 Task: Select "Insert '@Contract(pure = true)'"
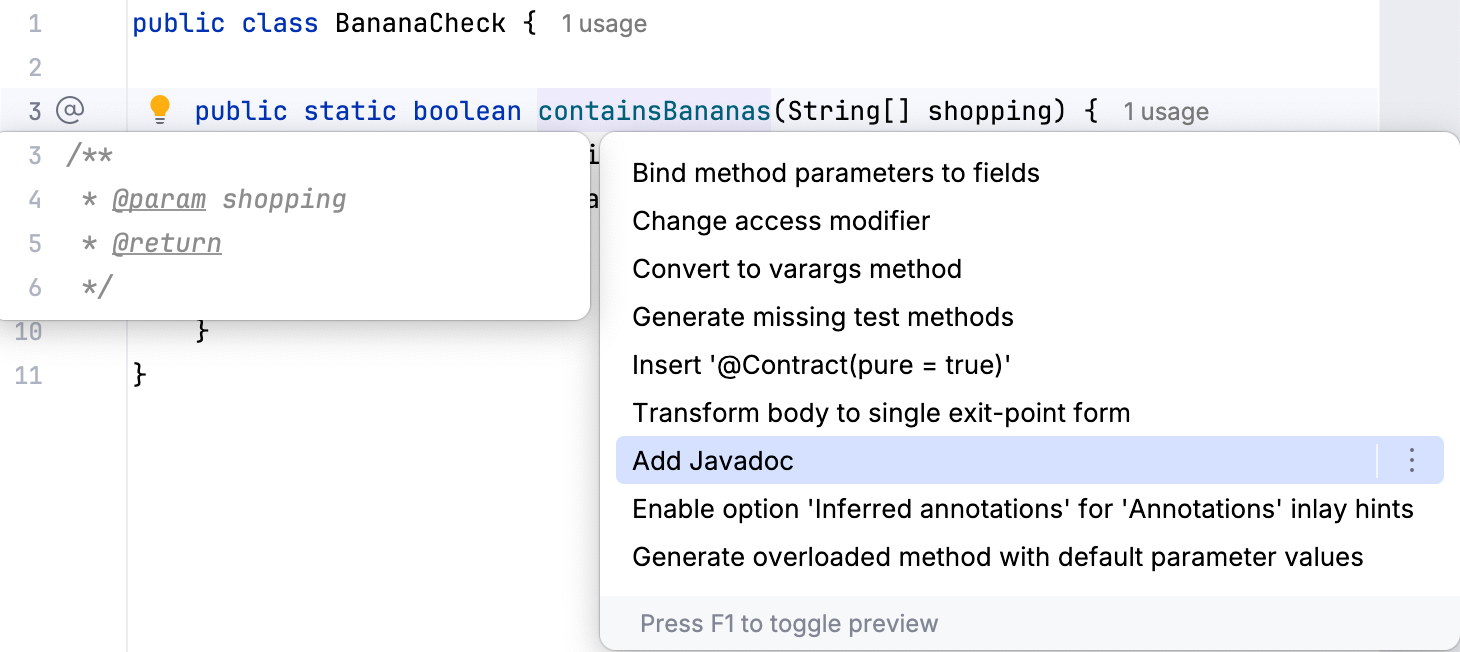click(819, 364)
